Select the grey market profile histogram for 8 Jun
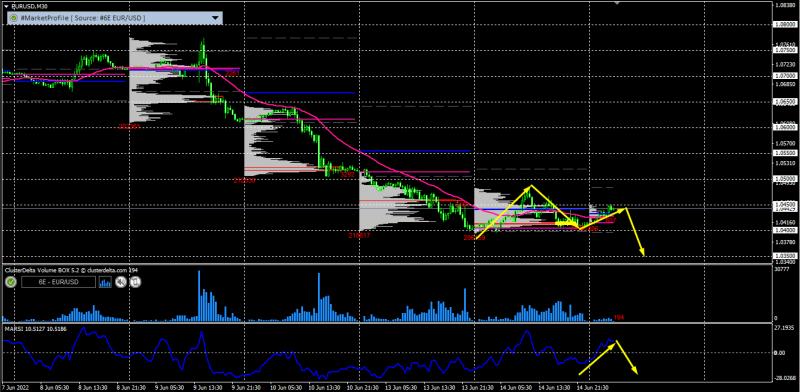This screenshot has height=392, width=800. (x=153, y=80)
